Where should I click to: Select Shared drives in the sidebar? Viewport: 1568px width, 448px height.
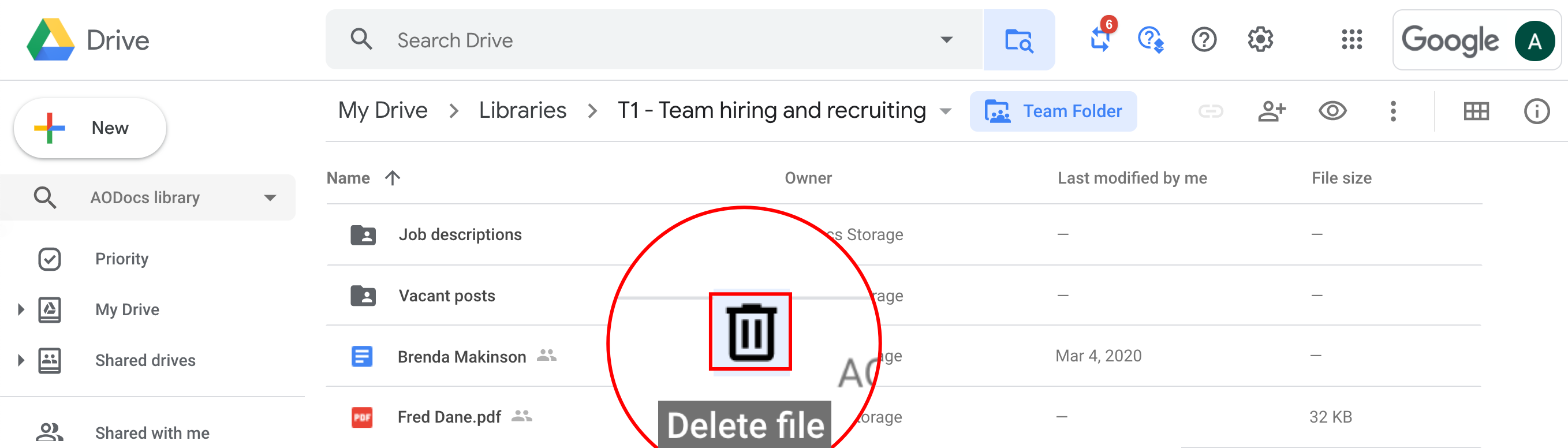click(x=145, y=360)
